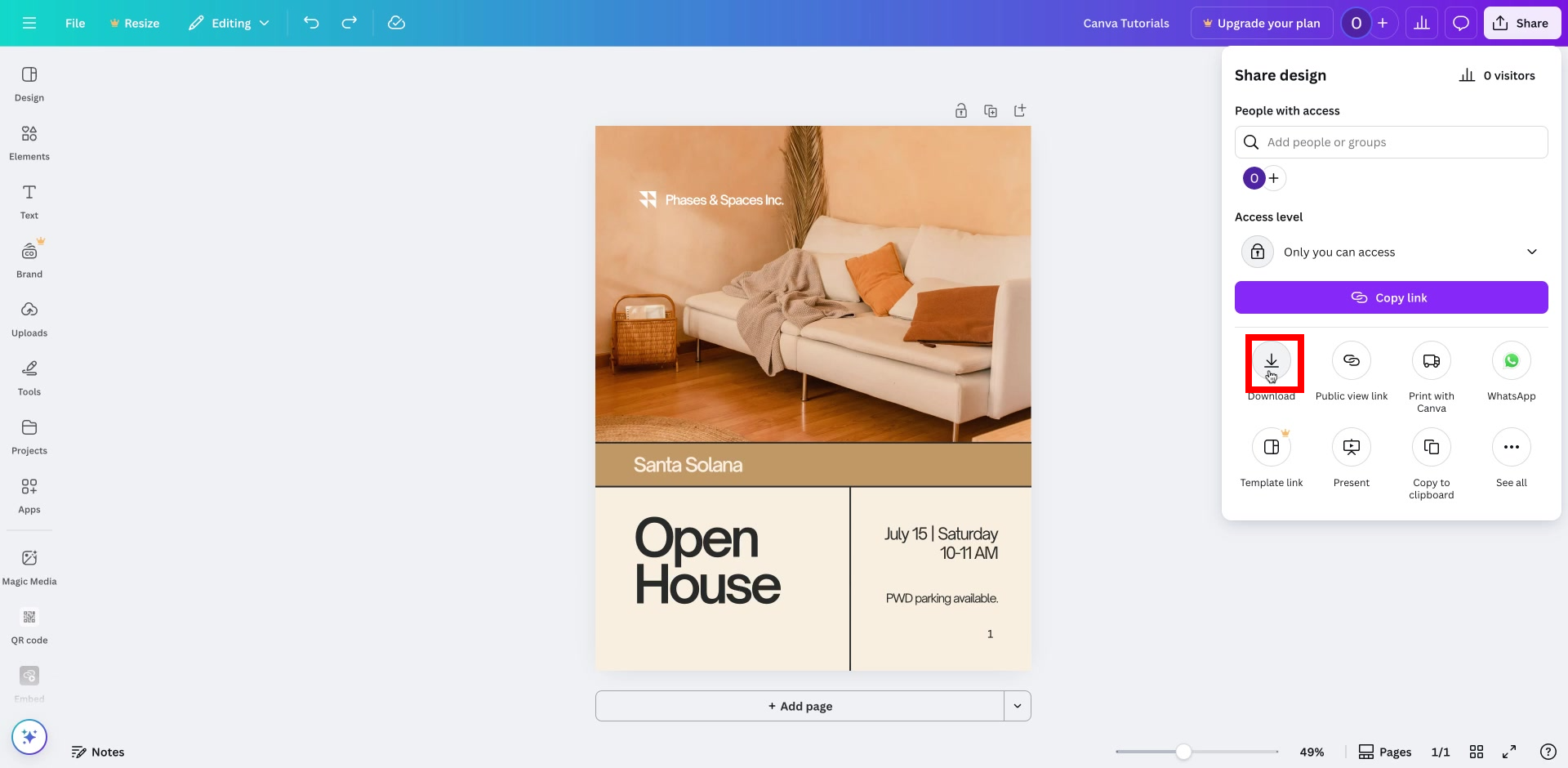Open the Elements panel
1568x768 pixels.
[29, 141]
